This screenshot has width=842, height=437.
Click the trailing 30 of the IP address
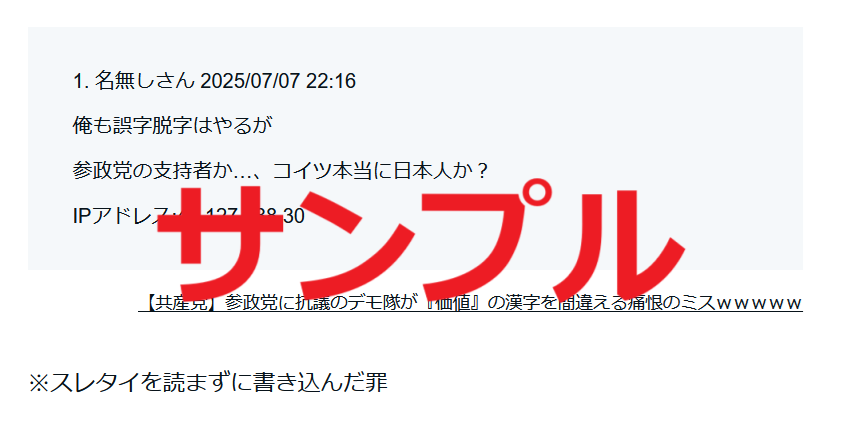[x=294, y=216]
